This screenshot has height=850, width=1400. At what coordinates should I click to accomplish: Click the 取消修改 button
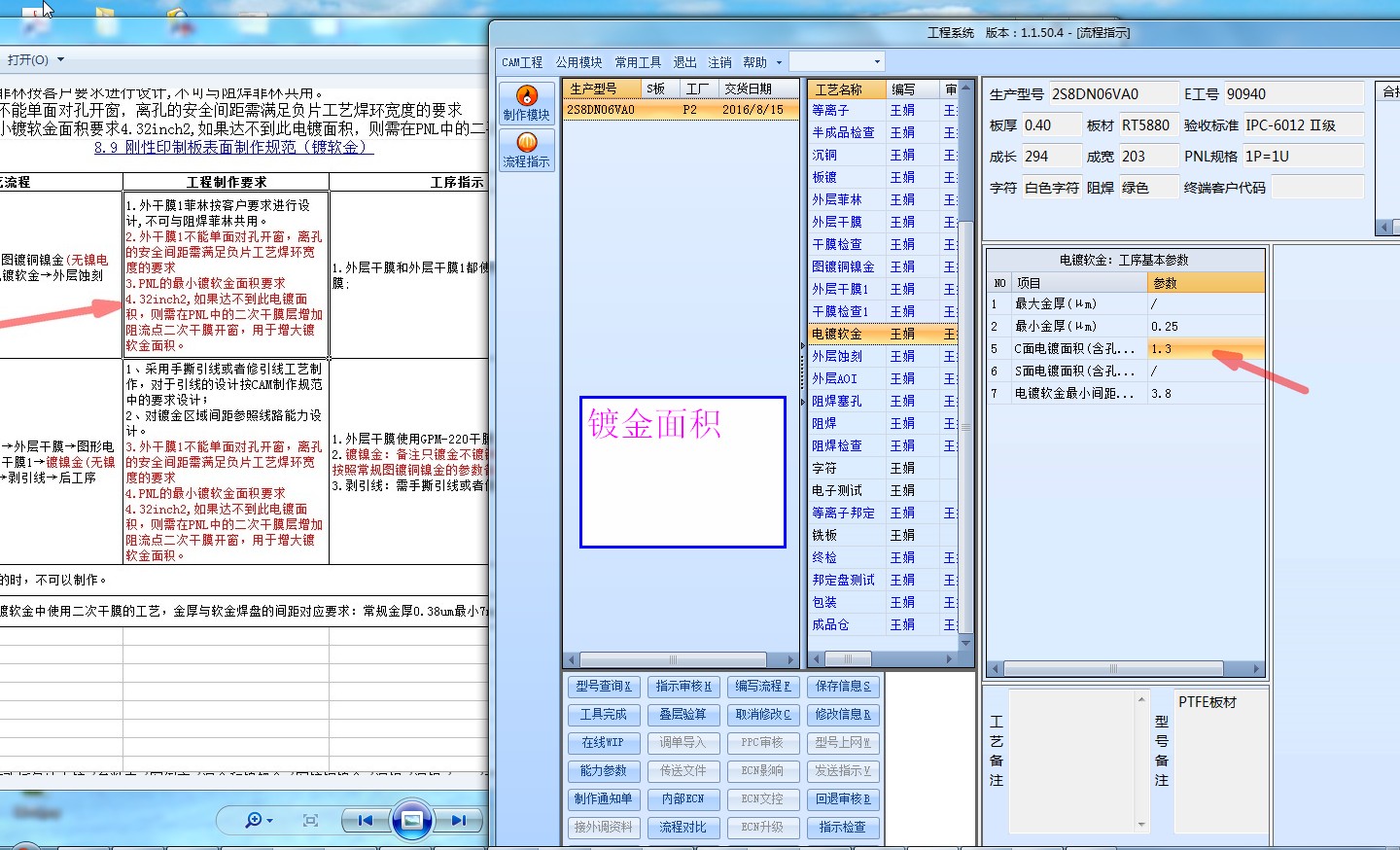point(762,715)
